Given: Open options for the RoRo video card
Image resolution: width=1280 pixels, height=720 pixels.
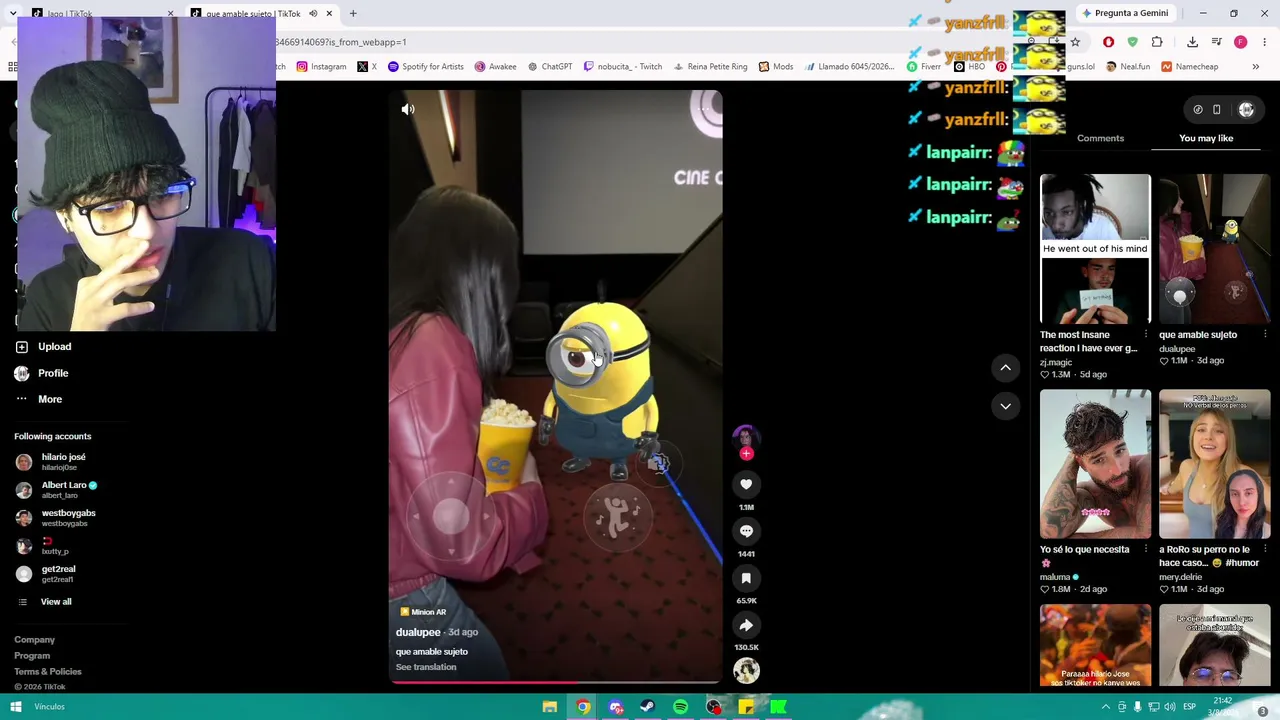Looking at the screenshot, I should (1265, 549).
